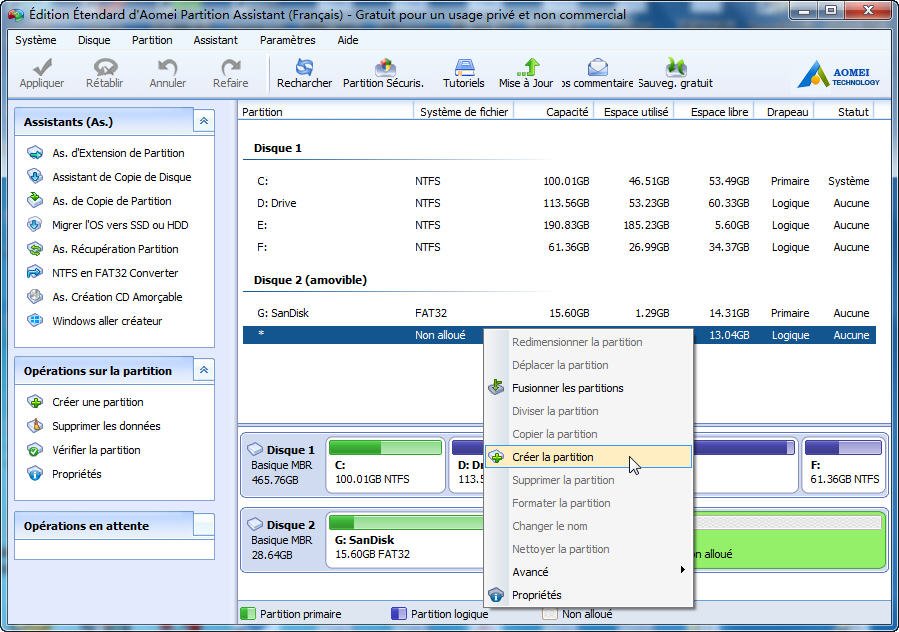Click Supprimer les données in sidebar

tap(106, 426)
